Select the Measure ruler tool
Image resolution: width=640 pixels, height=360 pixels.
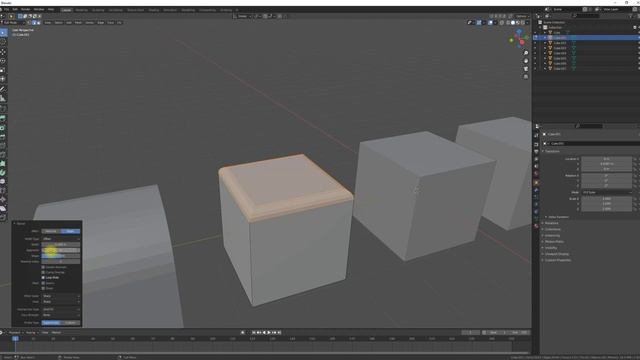[3, 98]
